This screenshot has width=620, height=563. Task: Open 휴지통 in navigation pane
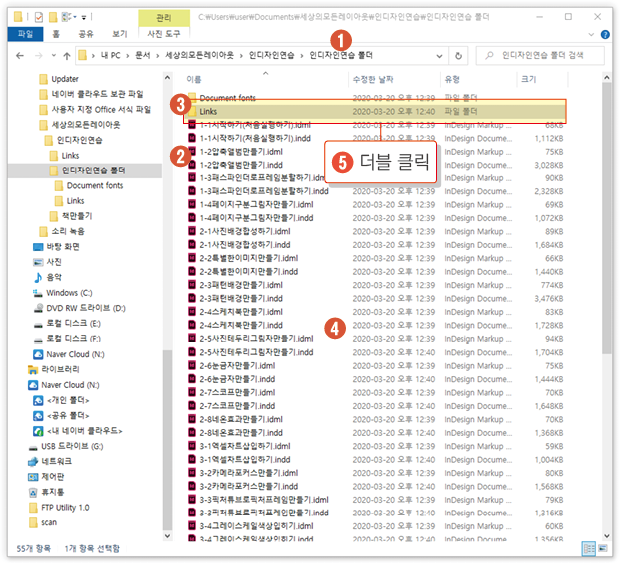click(x=52, y=492)
